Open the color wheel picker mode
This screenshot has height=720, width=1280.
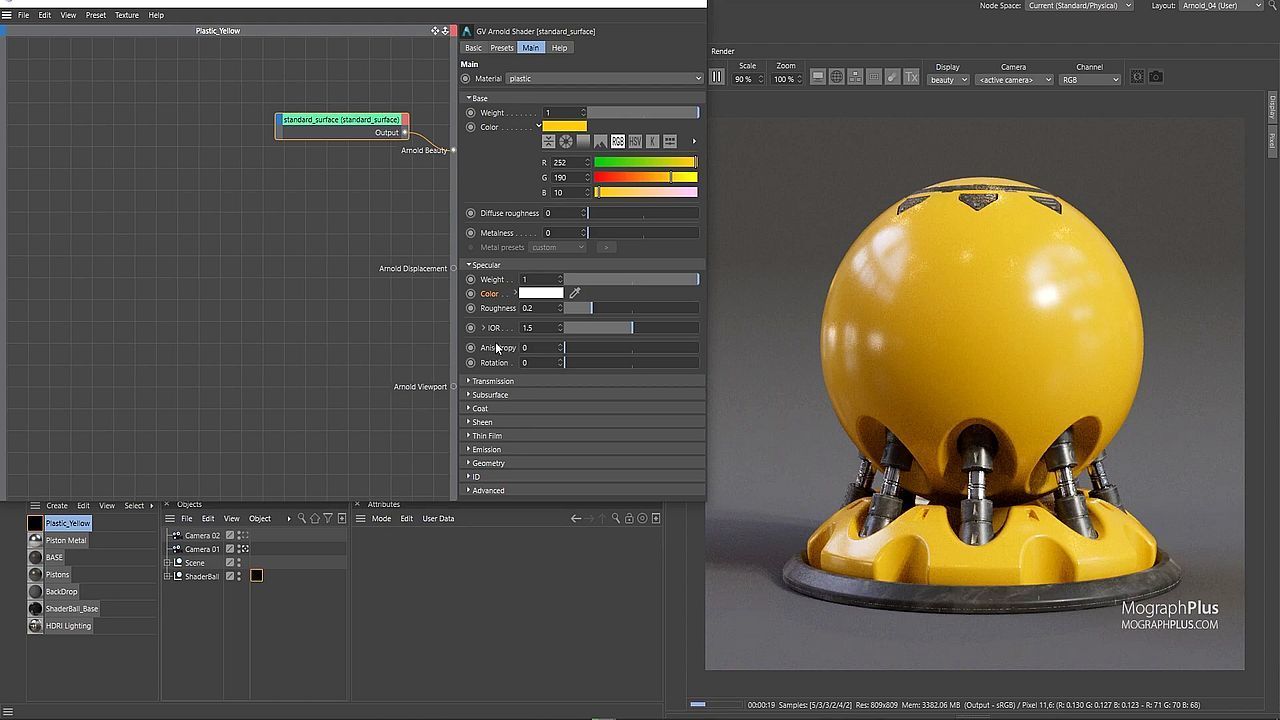pos(566,142)
